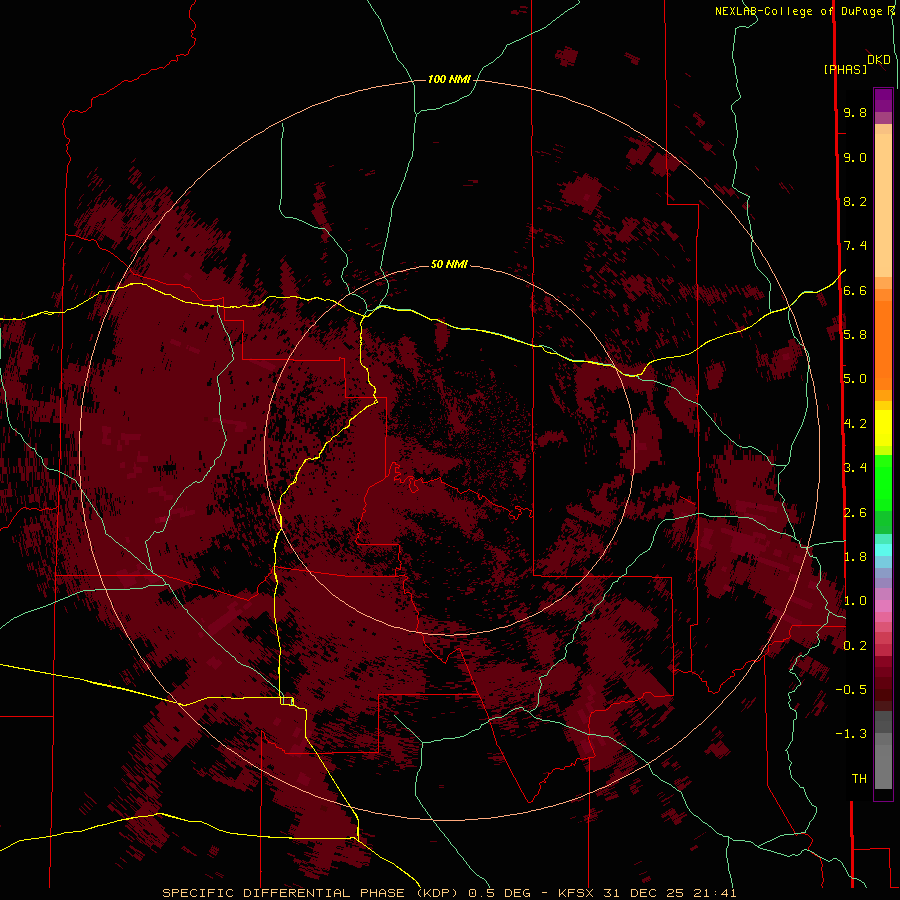Select the light peach band of the legend

883,205
